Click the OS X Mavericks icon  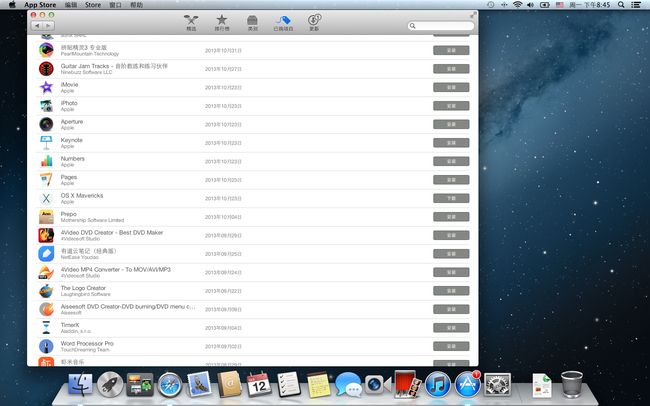pyautogui.click(x=46, y=198)
